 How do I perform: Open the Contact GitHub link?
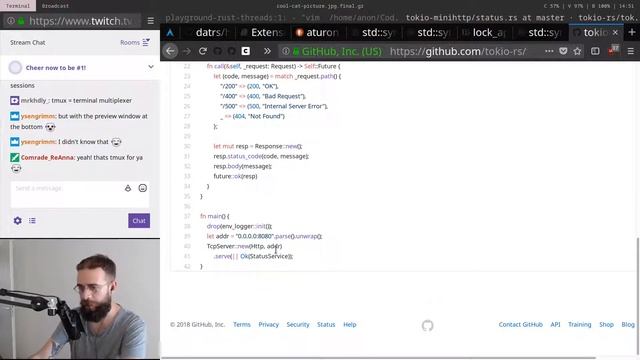520,324
